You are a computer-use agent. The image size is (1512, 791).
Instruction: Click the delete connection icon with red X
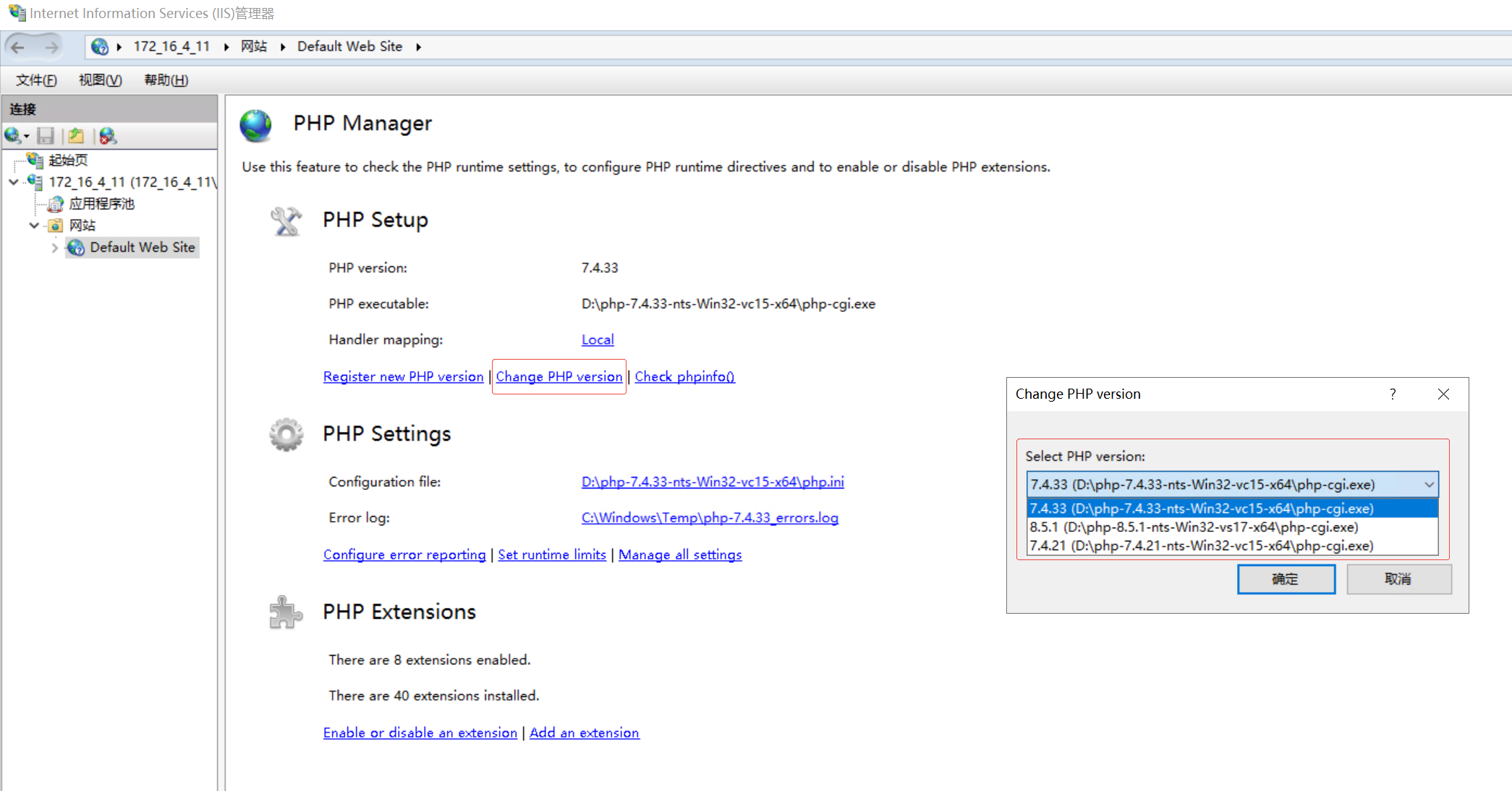108,135
